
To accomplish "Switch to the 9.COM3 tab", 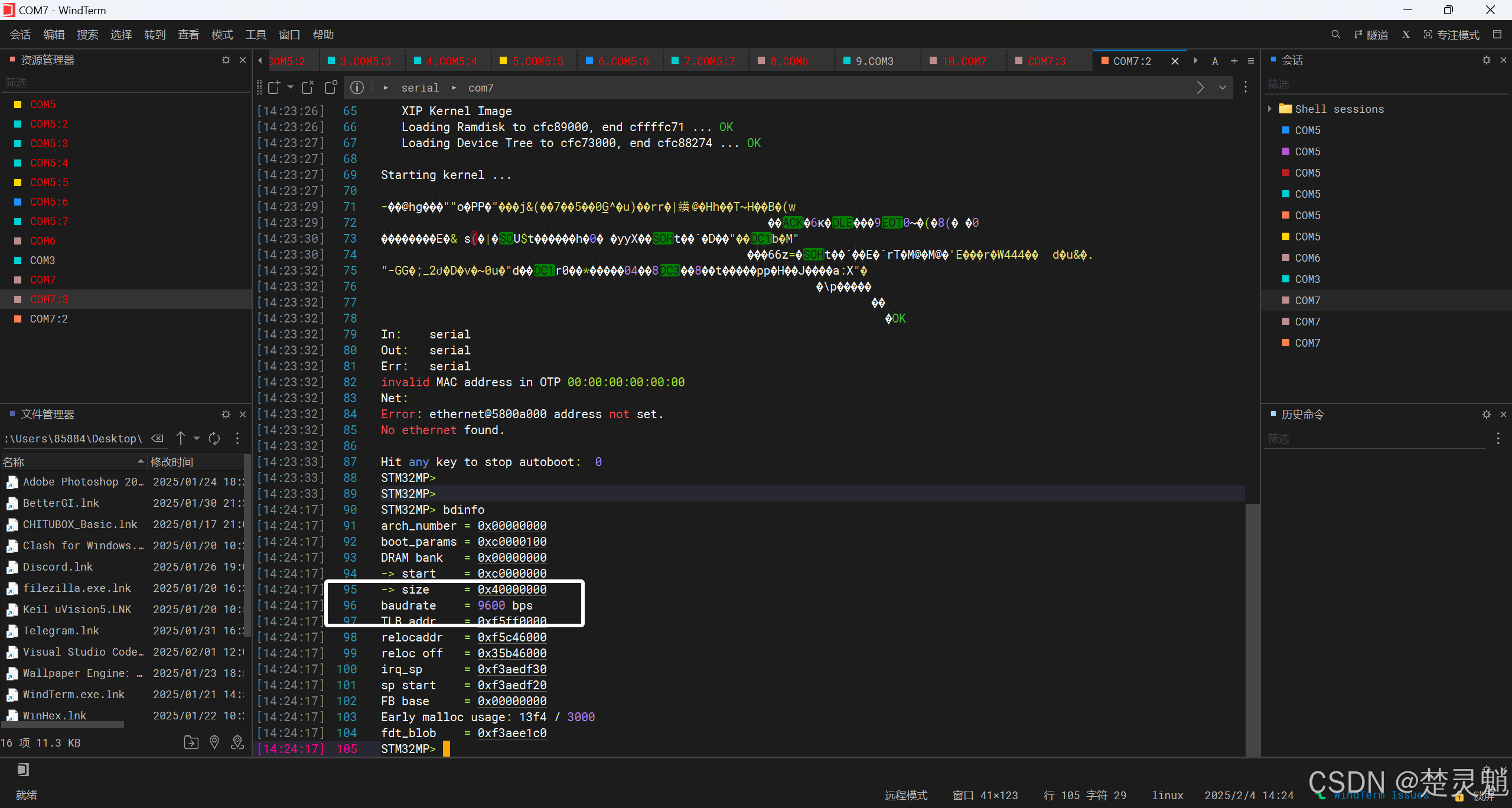I will pos(874,61).
